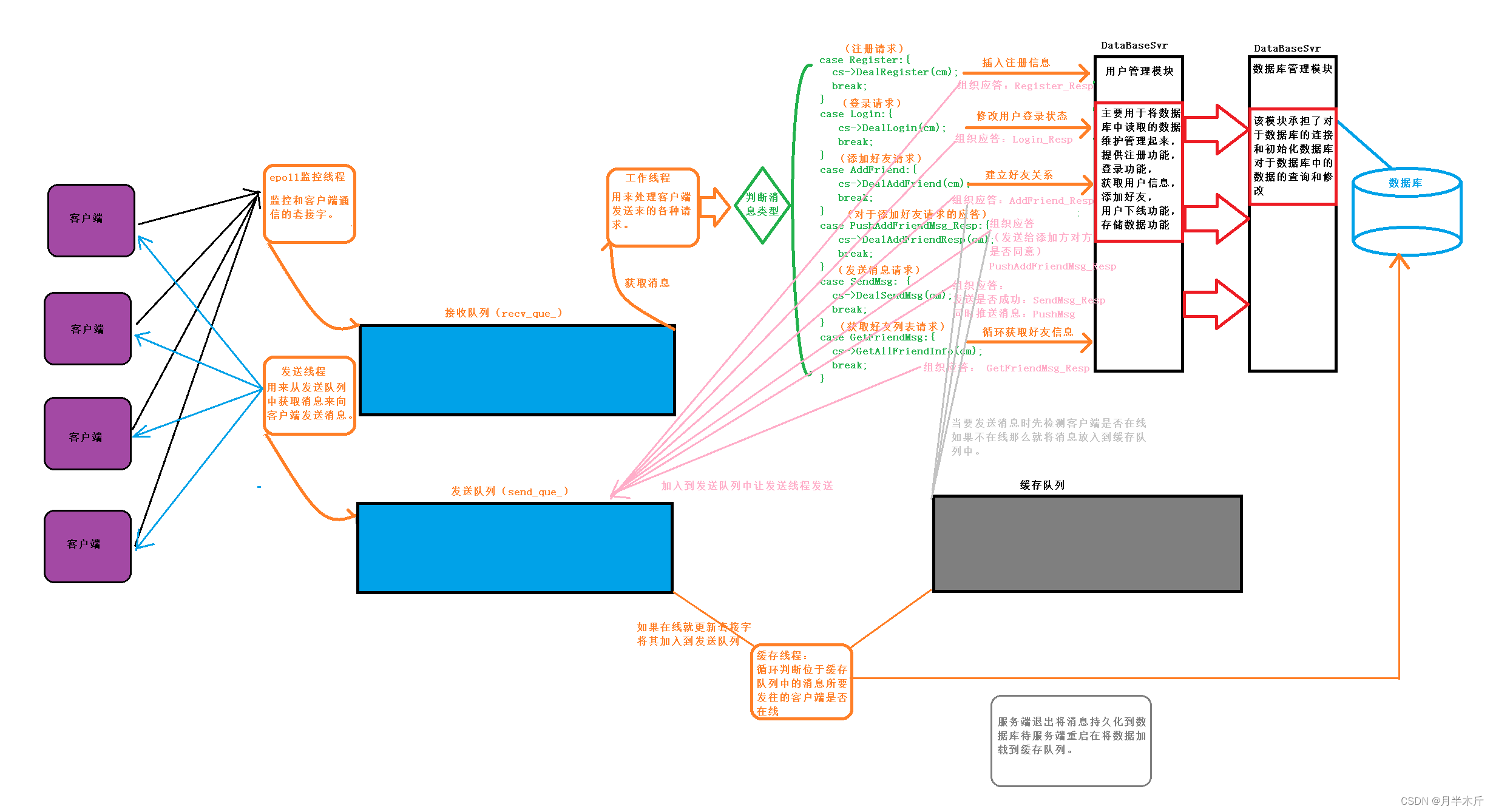
Task: Click the red description box in 用户管理模块
Action: pos(1139,172)
